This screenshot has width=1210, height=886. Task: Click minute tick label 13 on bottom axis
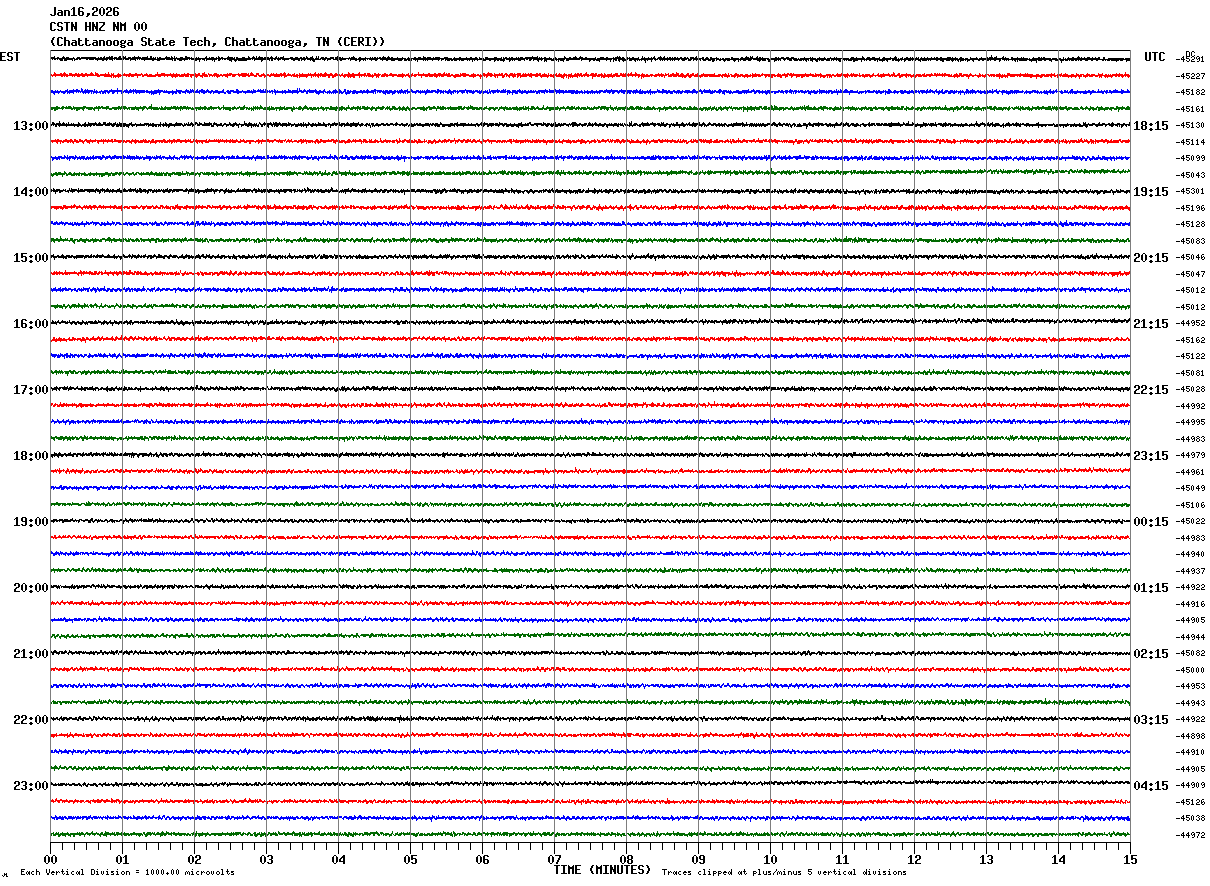coord(986,859)
